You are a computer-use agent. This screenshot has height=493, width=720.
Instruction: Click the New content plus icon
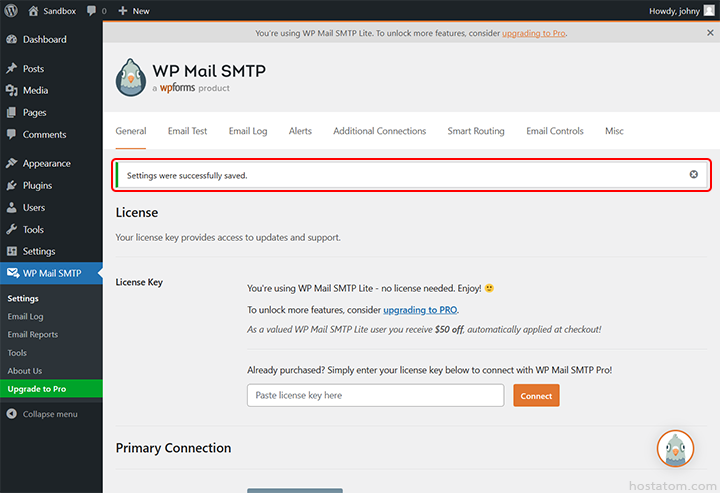tap(123, 11)
